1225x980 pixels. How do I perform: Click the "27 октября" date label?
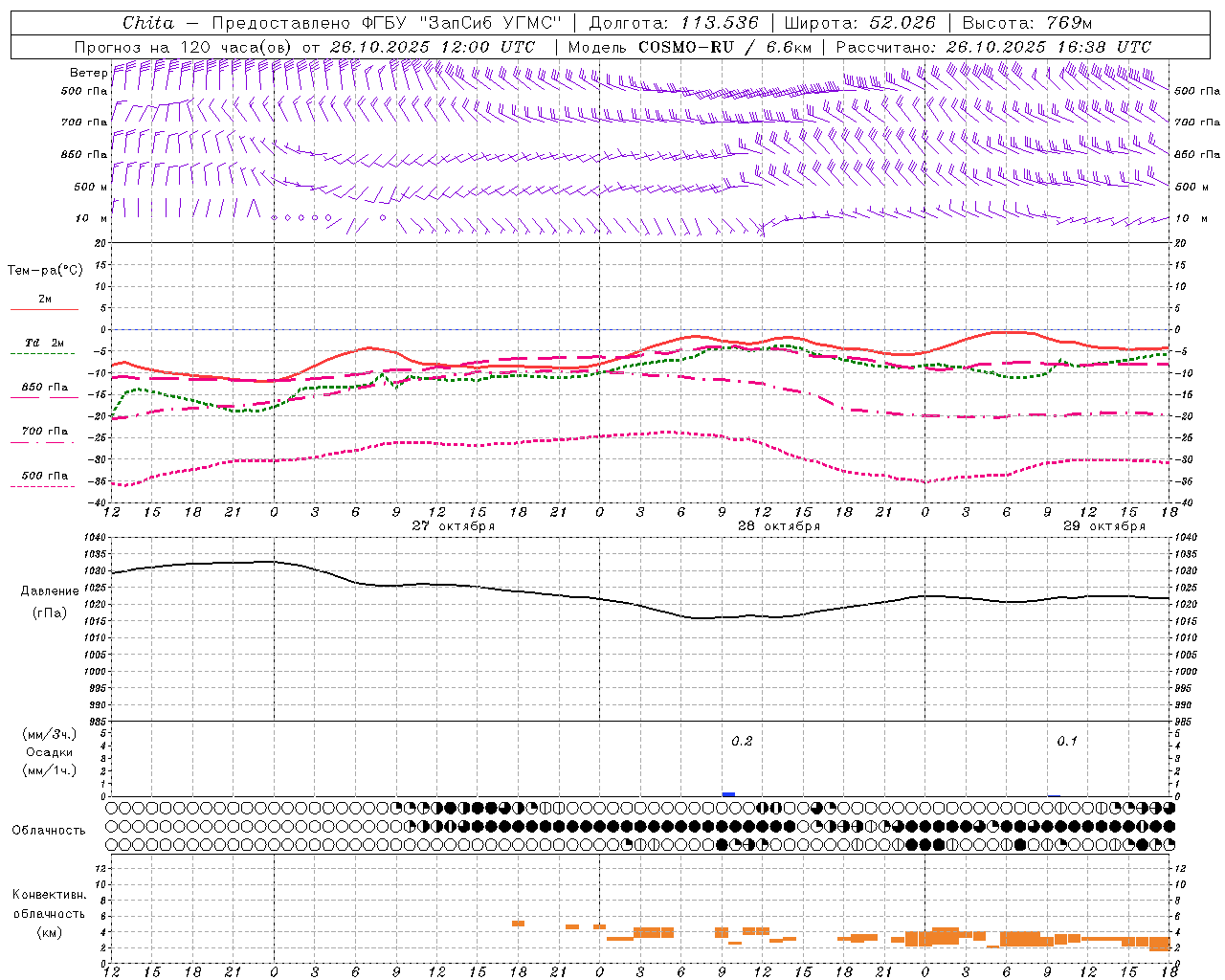[454, 526]
